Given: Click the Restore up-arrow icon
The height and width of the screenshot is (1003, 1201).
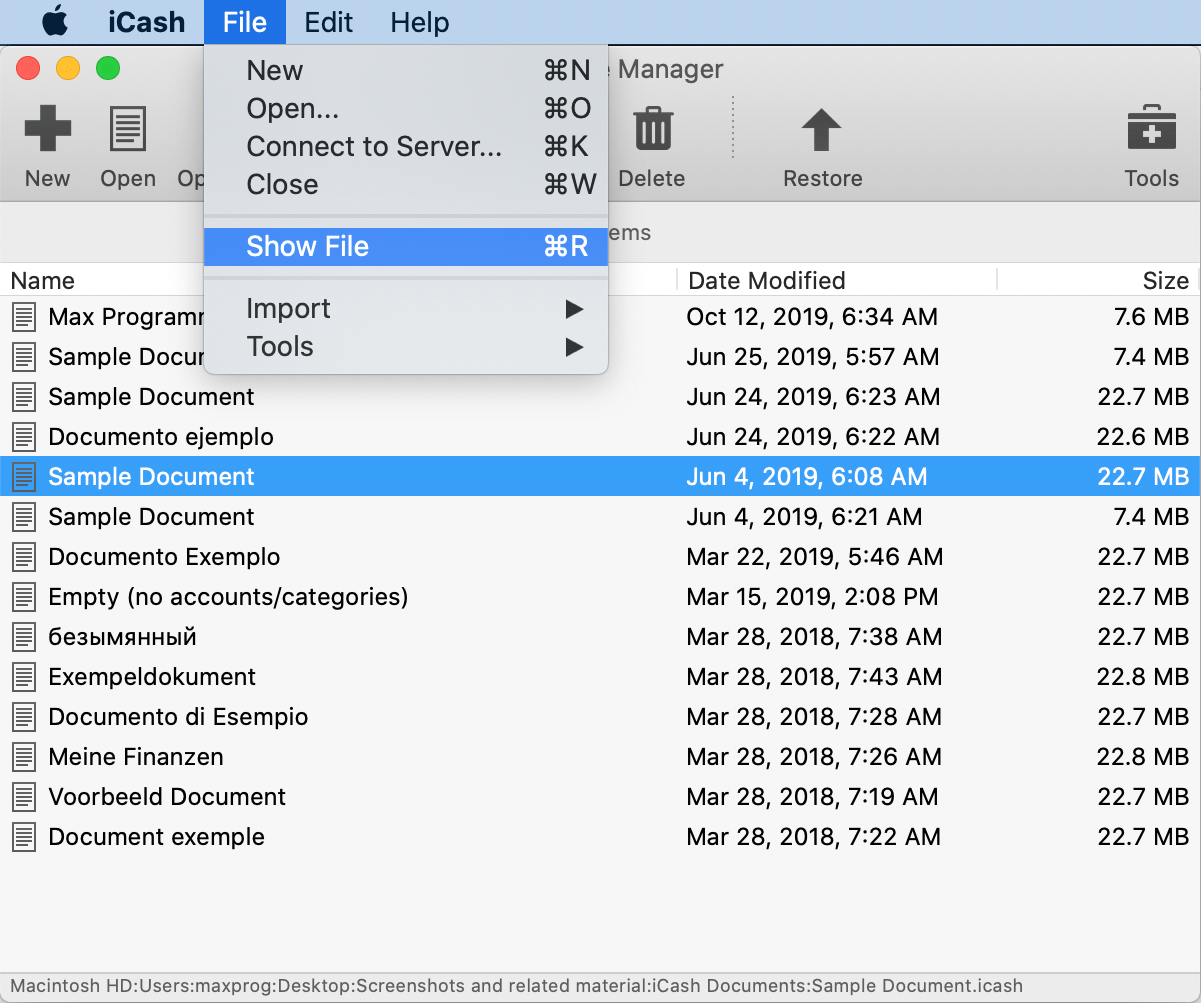Looking at the screenshot, I should [822, 130].
